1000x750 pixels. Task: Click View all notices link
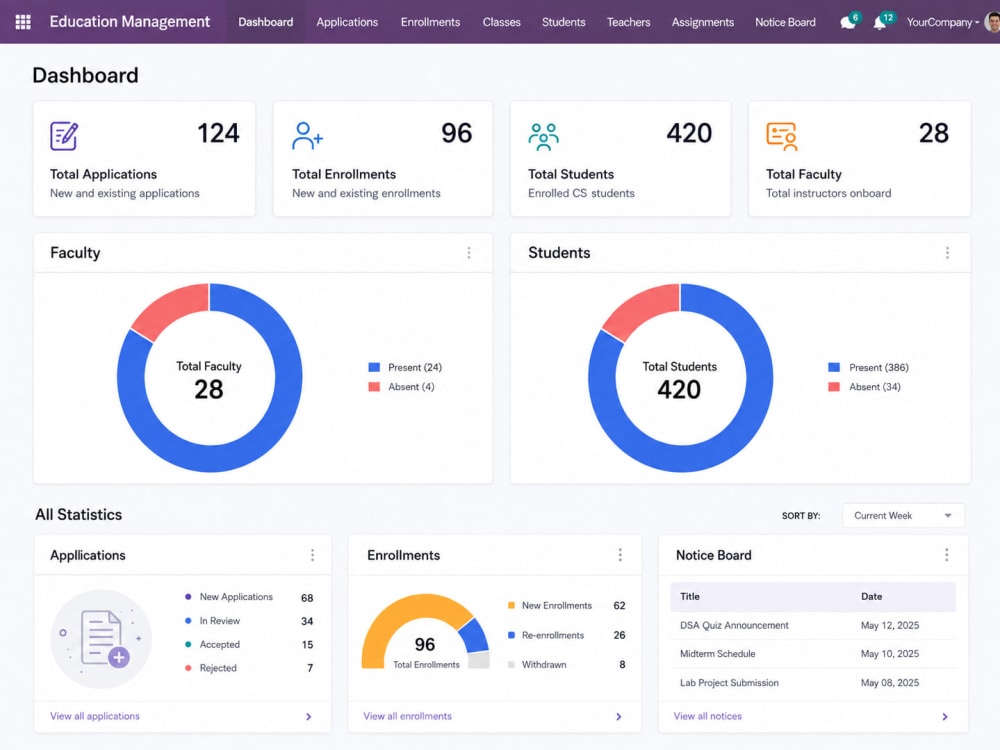pos(708,716)
